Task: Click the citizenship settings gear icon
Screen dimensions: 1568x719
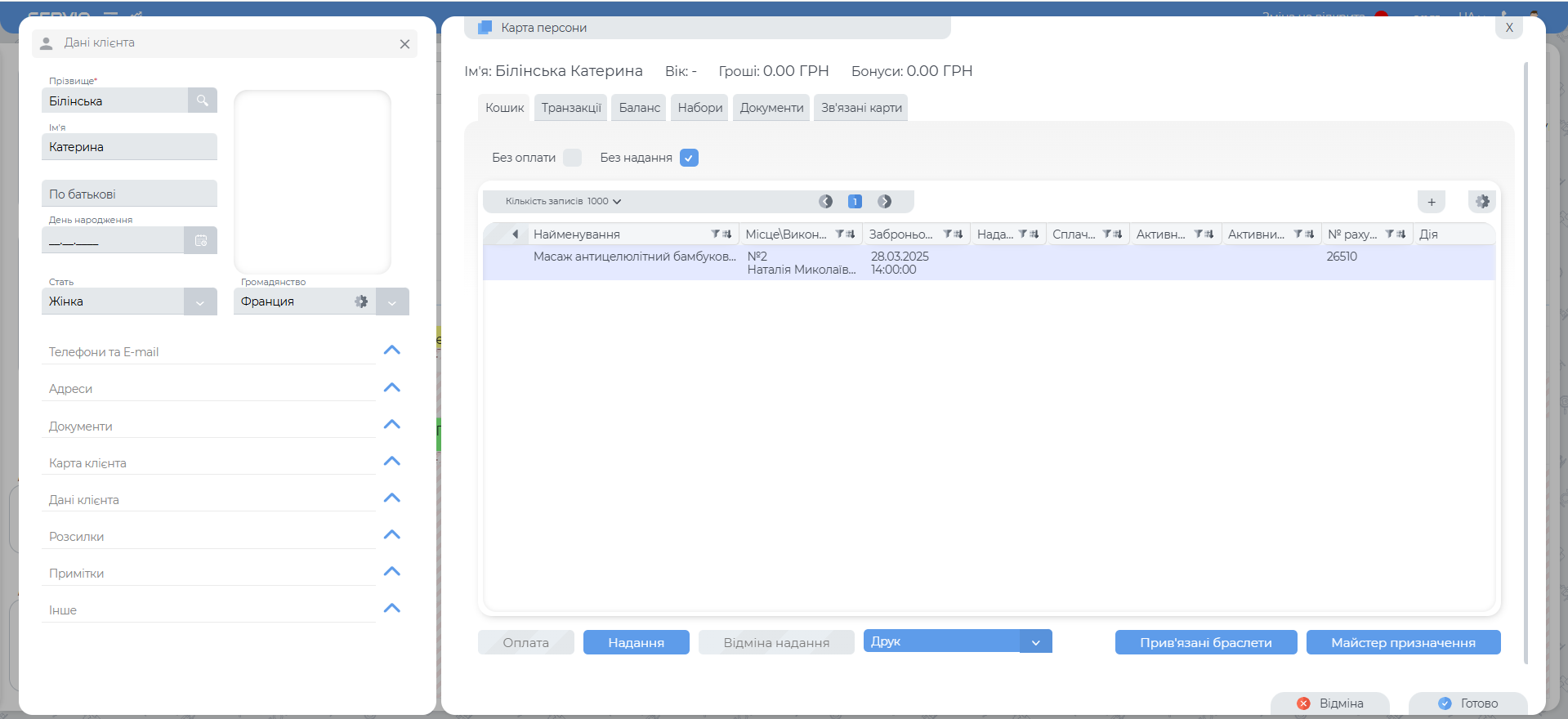Action: (x=361, y=301)
